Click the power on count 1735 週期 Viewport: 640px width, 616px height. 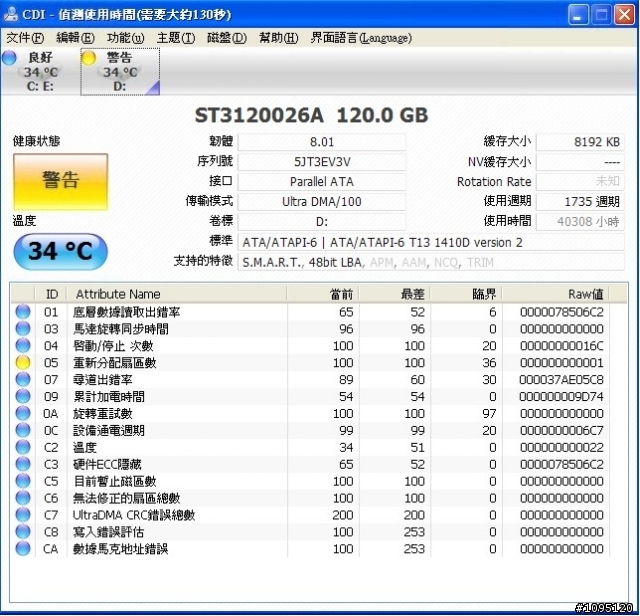click(x=580, y=202)
